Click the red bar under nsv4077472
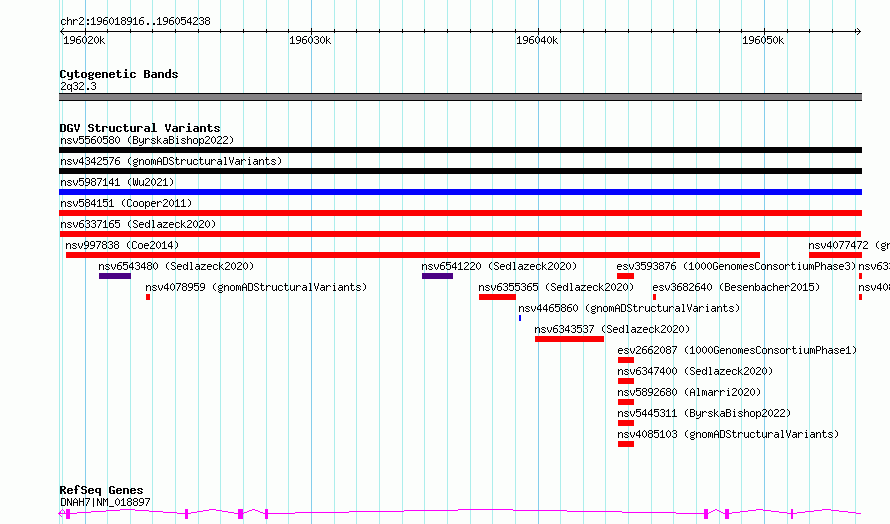This screenshot has width=890, height=524. 836,255
